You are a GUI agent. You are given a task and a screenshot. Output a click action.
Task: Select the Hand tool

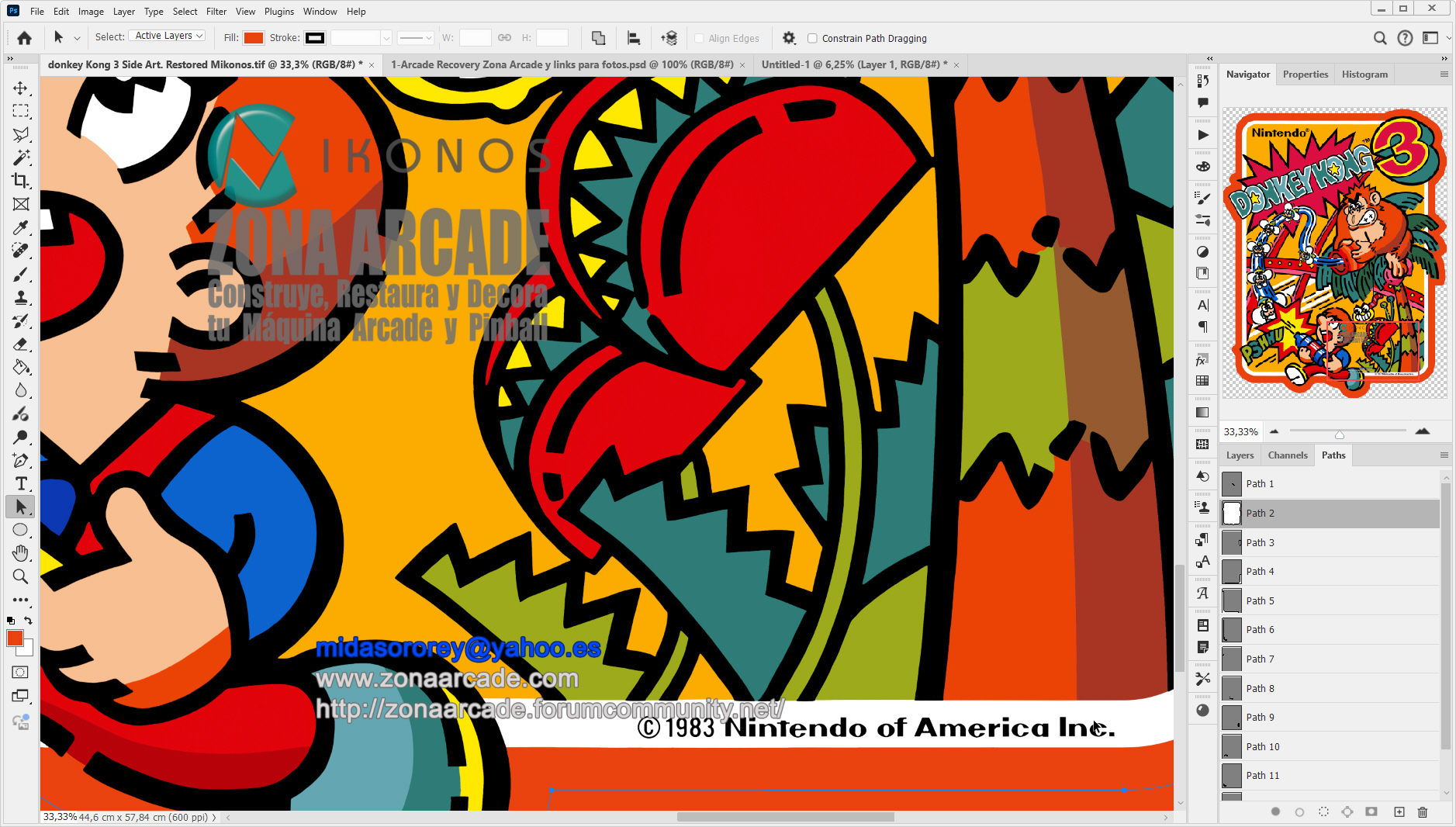21,553
